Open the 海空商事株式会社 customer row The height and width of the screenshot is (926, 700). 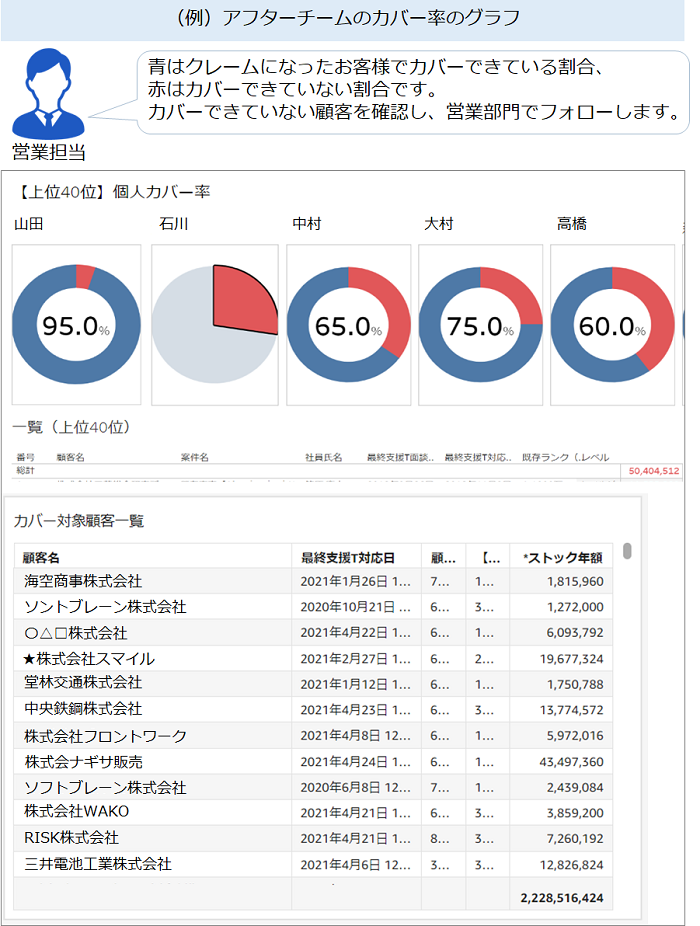pos(83,581)
